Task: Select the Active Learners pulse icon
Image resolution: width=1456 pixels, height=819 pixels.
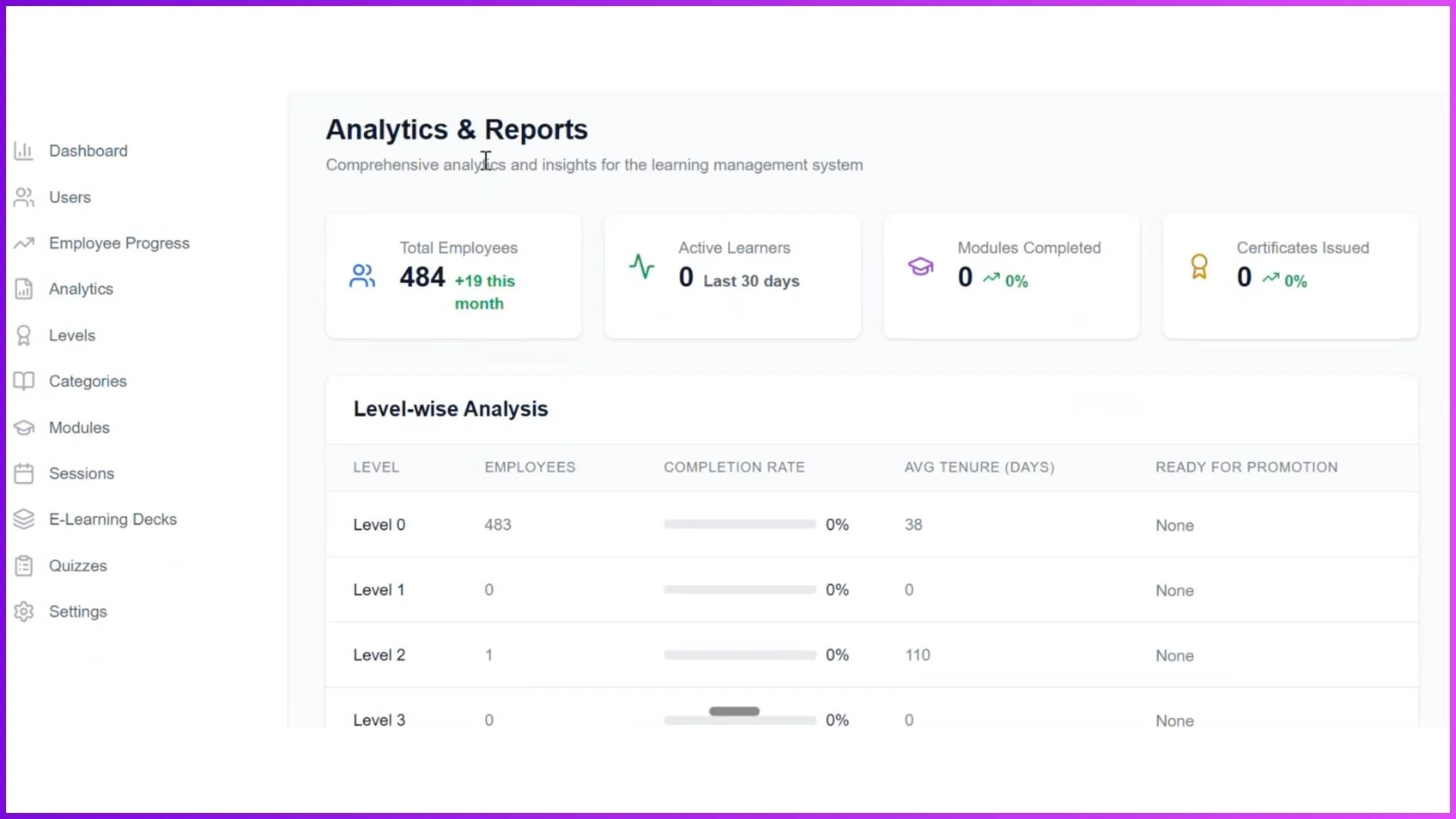Action: (x=642, y=266)
